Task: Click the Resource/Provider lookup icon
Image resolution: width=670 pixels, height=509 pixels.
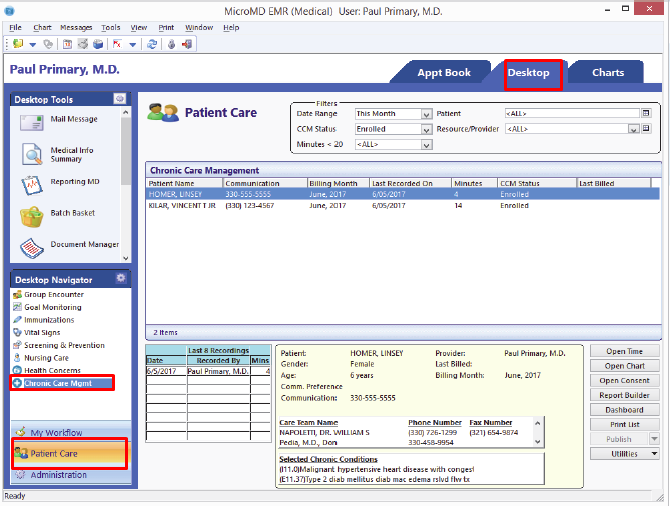Action: point(646,128)
